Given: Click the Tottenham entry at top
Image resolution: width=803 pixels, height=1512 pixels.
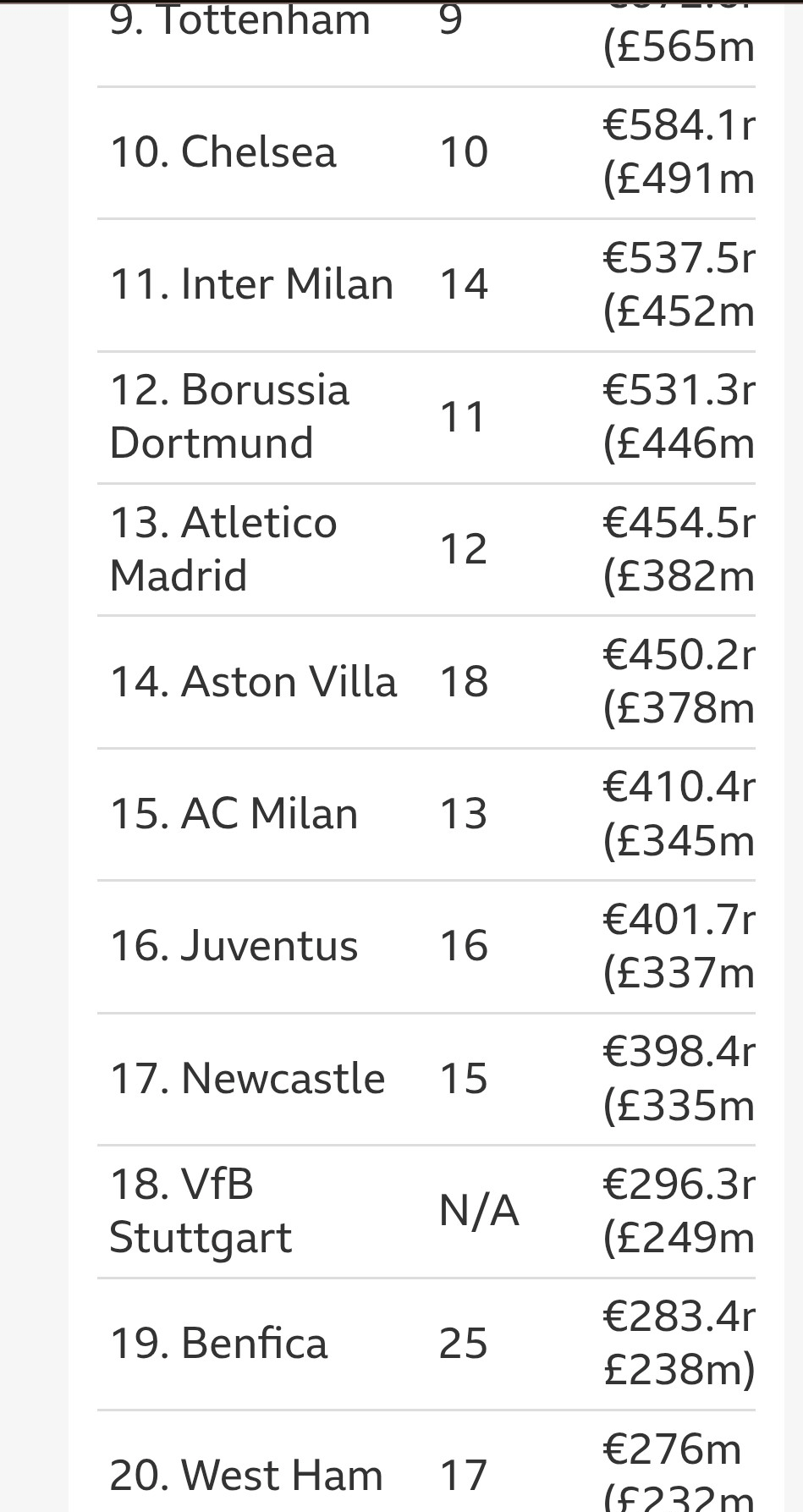Looking at the screenshot, I should 240,20.
